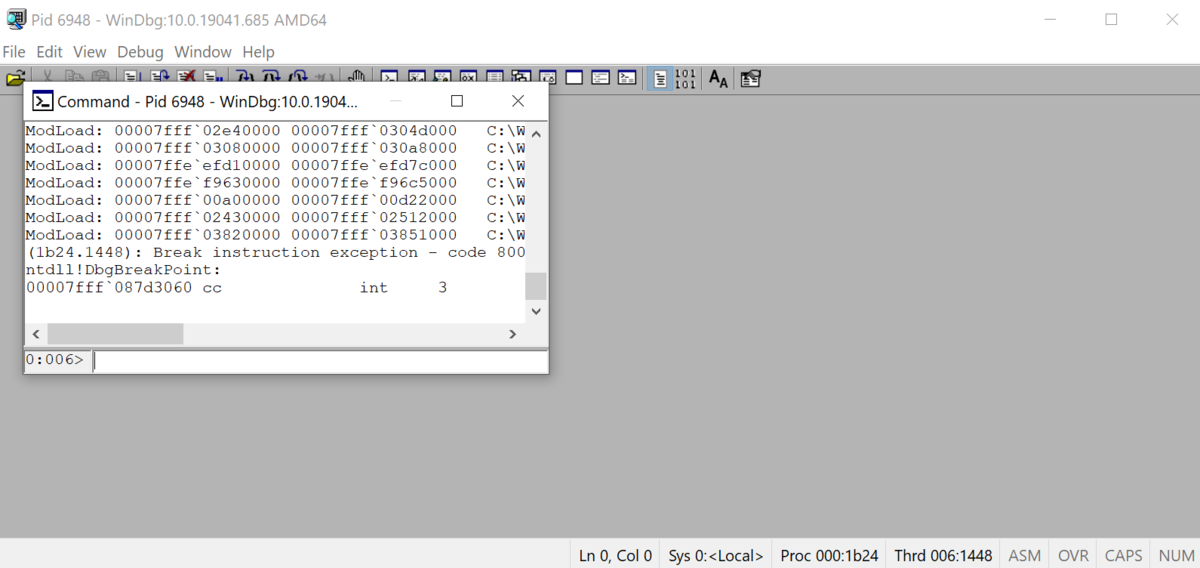Toggle Source Mode On toolbar button
The image size is (1200, 568).
660,78
